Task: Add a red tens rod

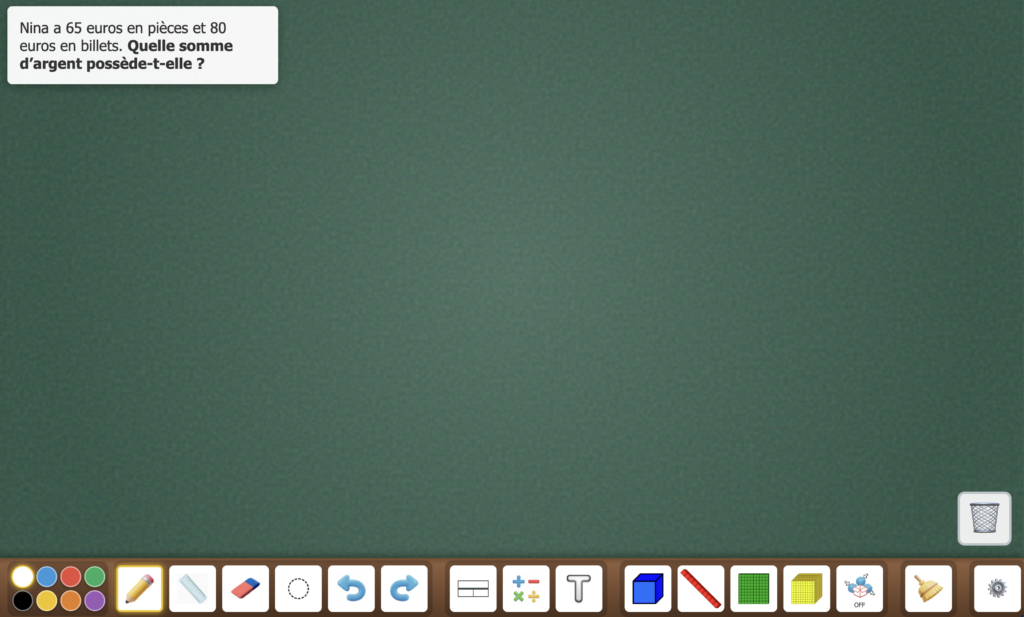Action: (701, 588)
